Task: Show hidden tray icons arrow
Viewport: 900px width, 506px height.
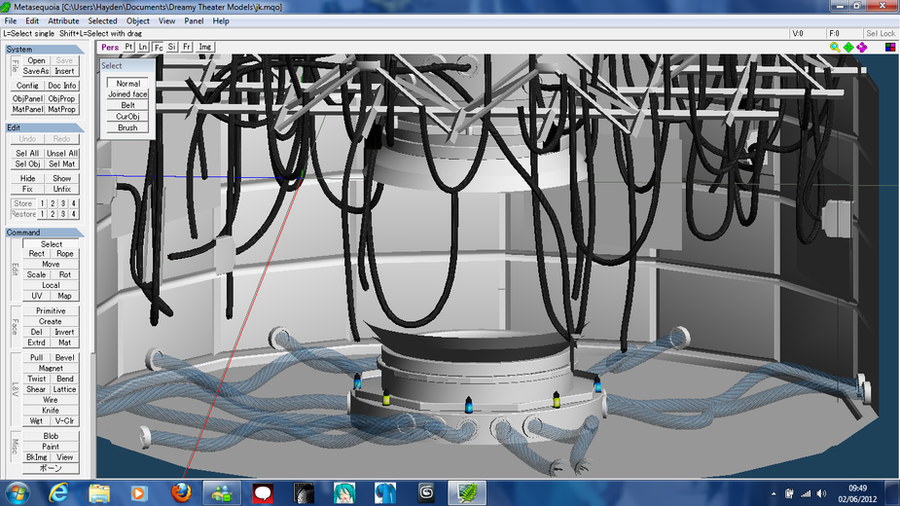Action: (x=774, y=493)
